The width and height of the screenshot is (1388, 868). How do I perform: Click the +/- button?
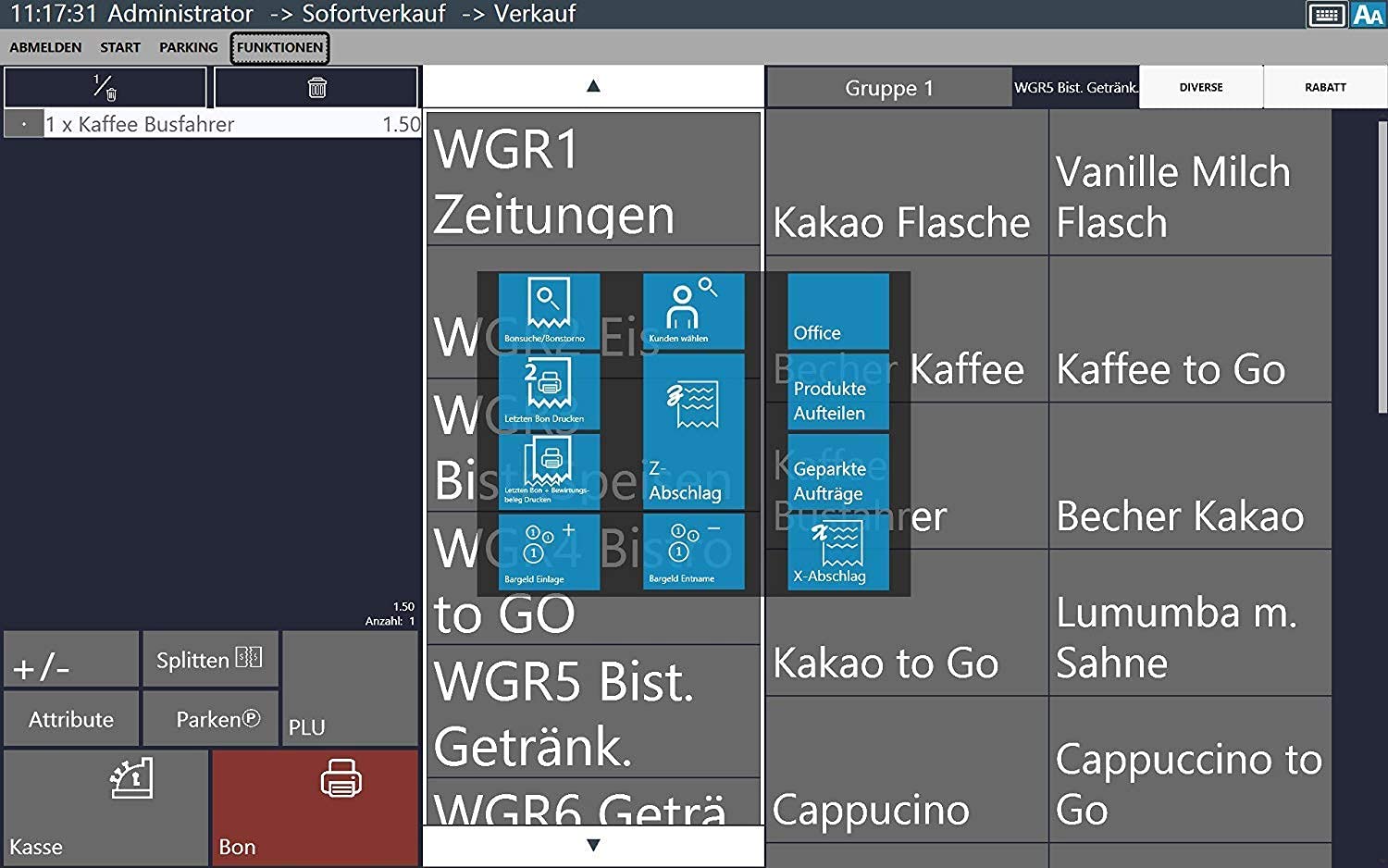(x=71, y=660)
